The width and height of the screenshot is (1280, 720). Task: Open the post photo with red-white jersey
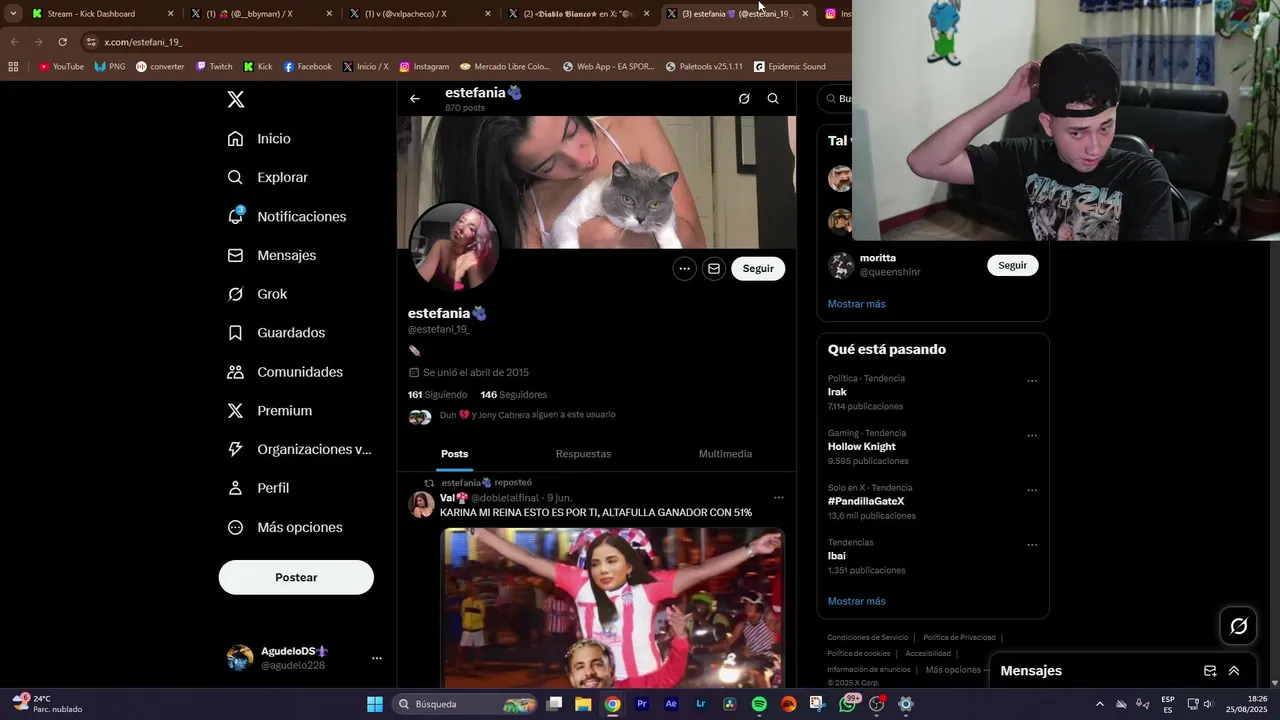pos(612,608)
